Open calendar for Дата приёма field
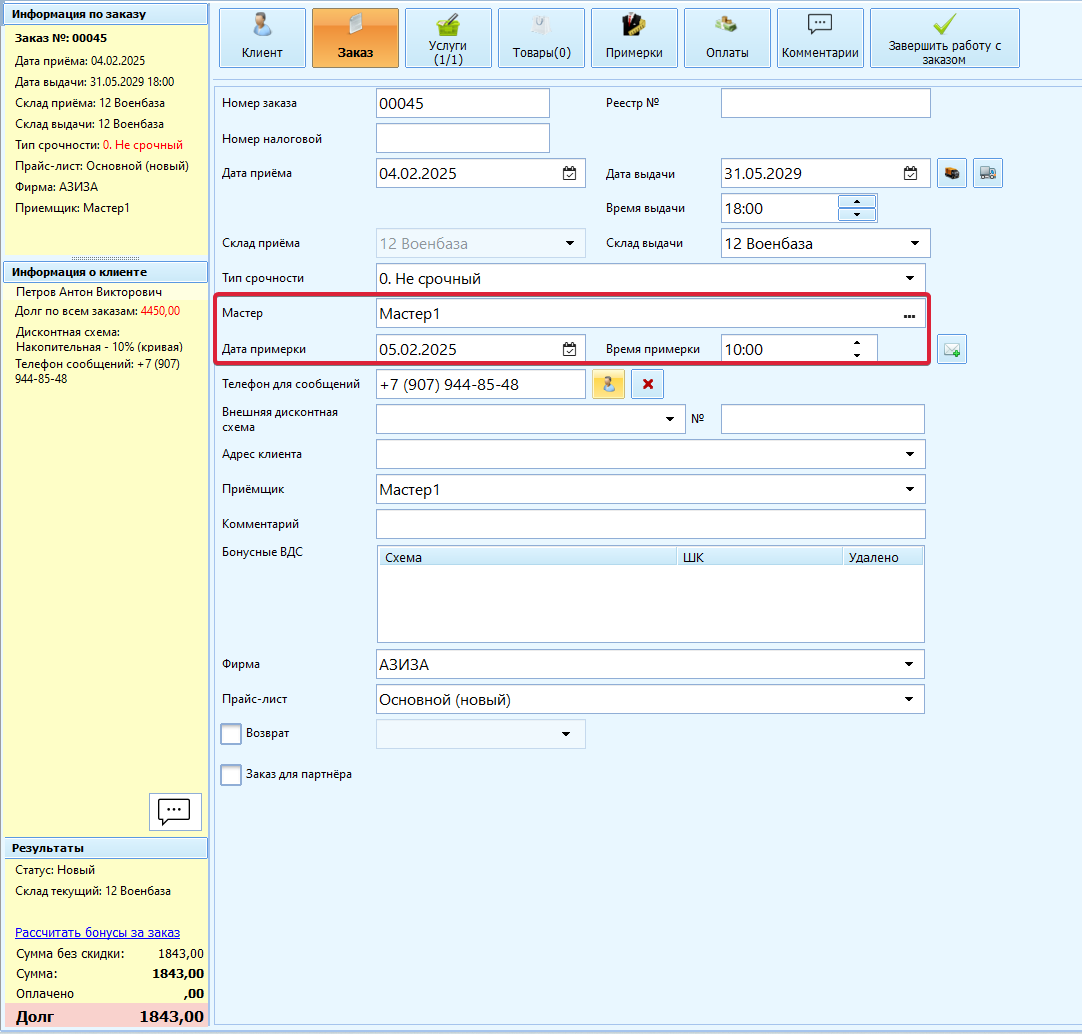The width and height of the screenshot is (1082, 1034). [569, 174]
